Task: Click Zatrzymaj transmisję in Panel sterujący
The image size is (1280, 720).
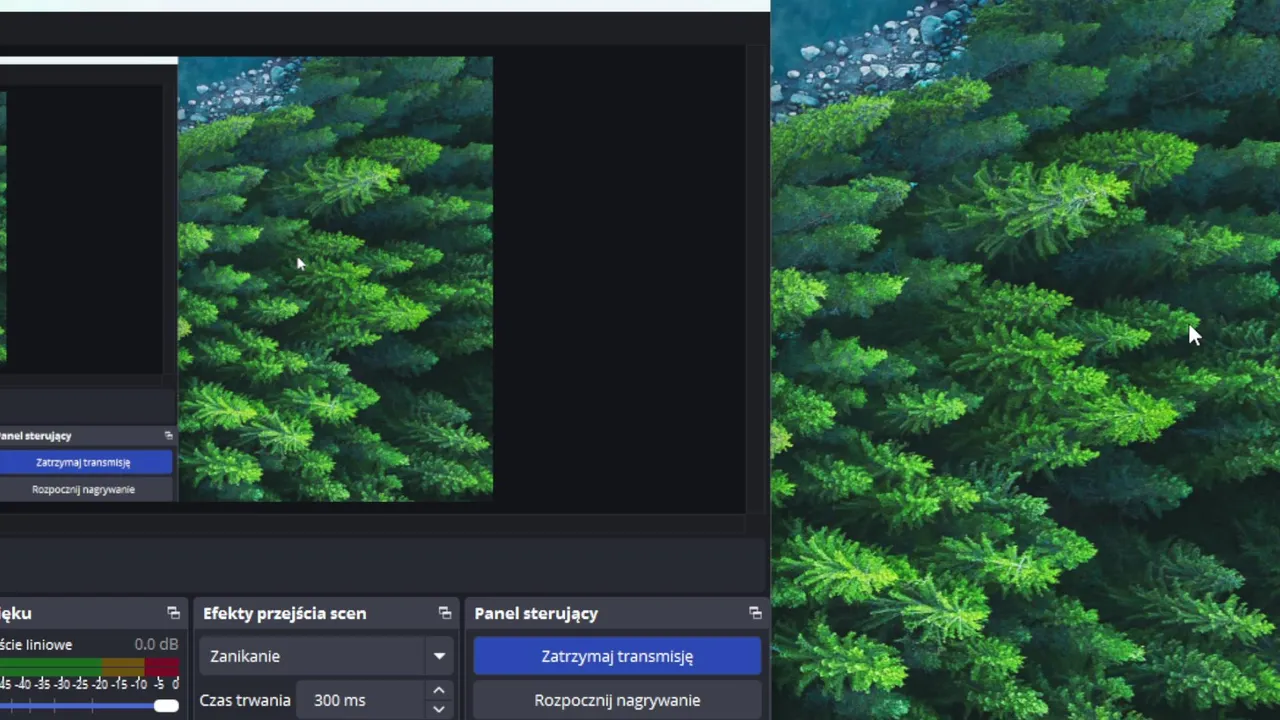Action: (x=617, y=656)
